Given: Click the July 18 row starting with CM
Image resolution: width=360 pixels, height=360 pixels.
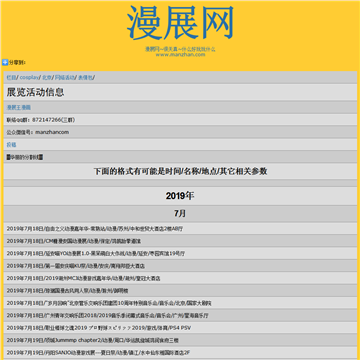Looking at the screenshot, I should 180,241.
